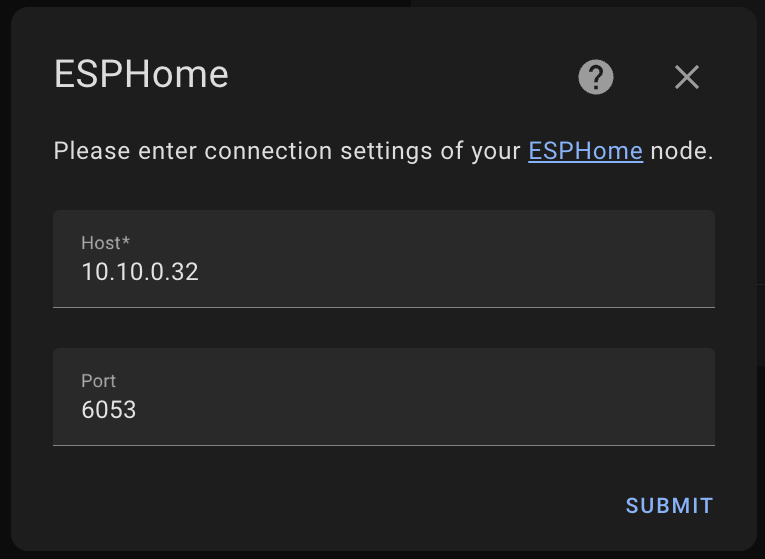The width and height of the screenshot is (765, 559).
Task: Click the "Host*" field label
Action: tap(106, 243)
